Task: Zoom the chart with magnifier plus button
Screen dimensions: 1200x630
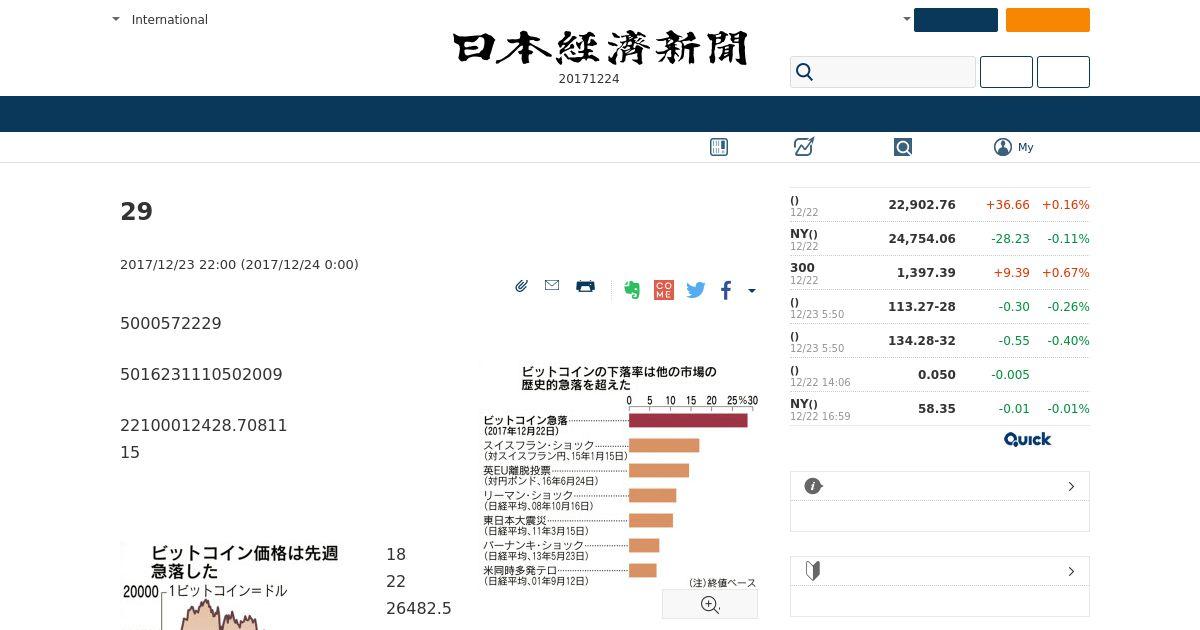Action: [x=710, y=604]
